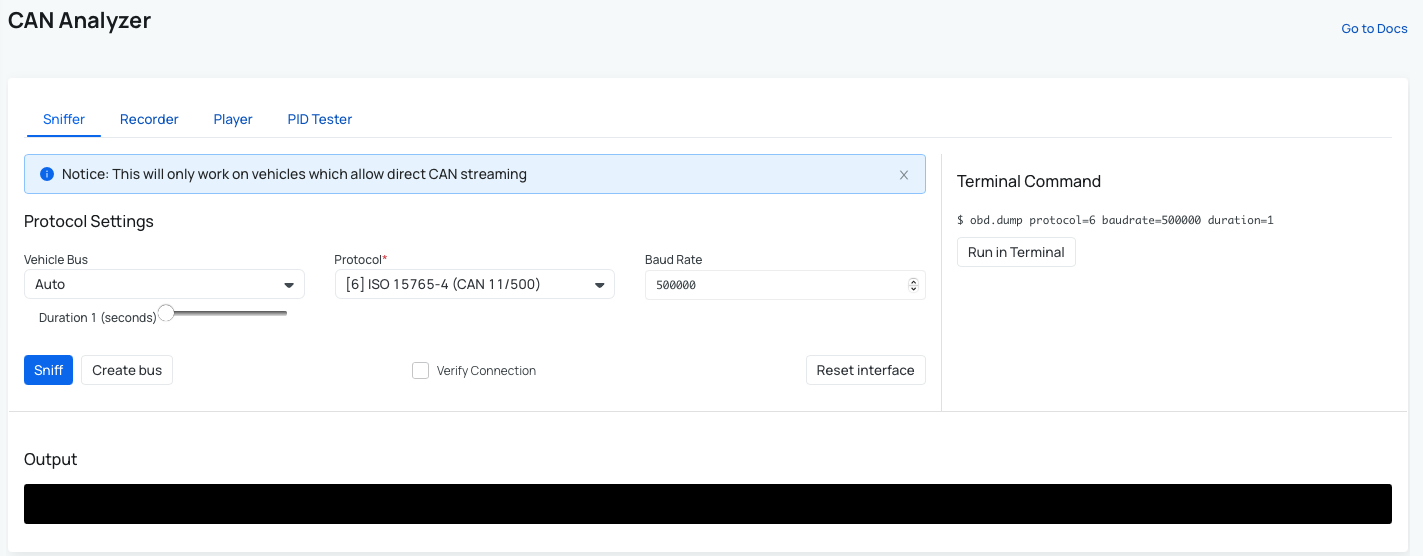Switch to the Player tab
This screenshot has height=556, width=1423.
click(233, 119)
